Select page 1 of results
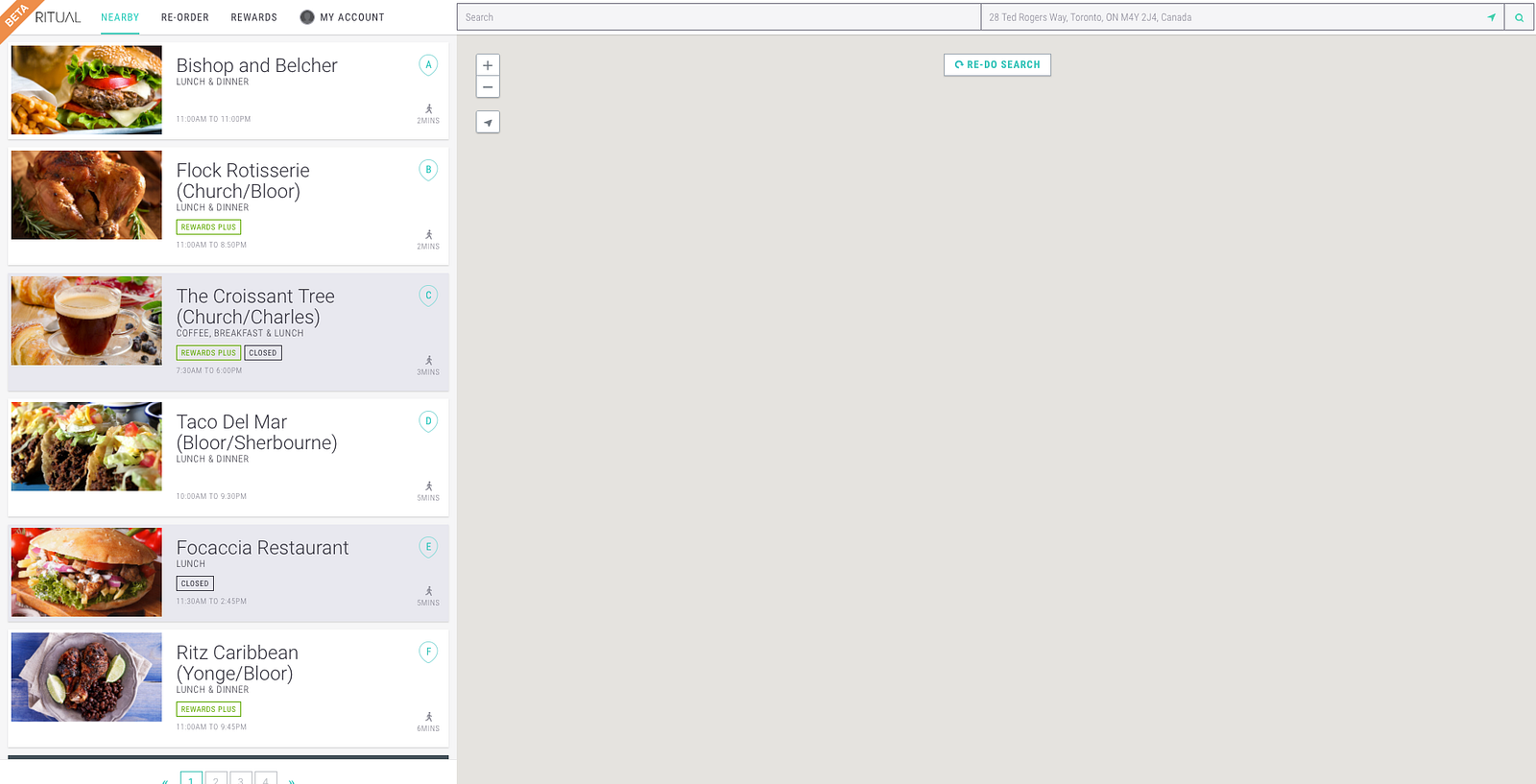This screenshot has height=784, width=1536. coord(191,778)
